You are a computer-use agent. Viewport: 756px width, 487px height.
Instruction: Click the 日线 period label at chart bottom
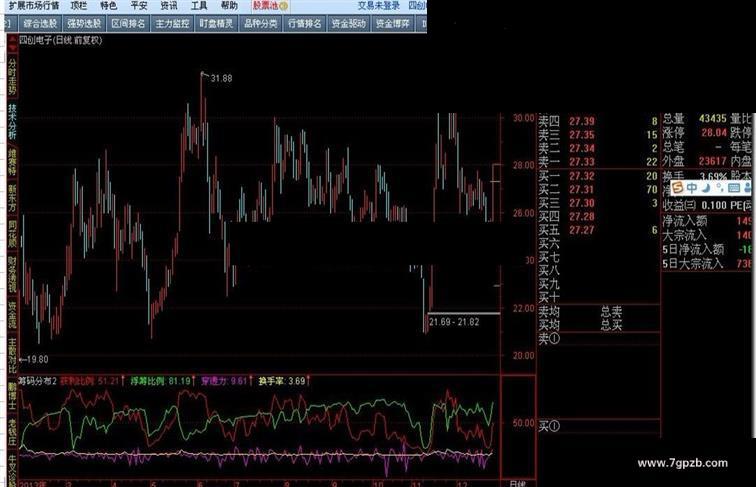(x=517, y=483)
